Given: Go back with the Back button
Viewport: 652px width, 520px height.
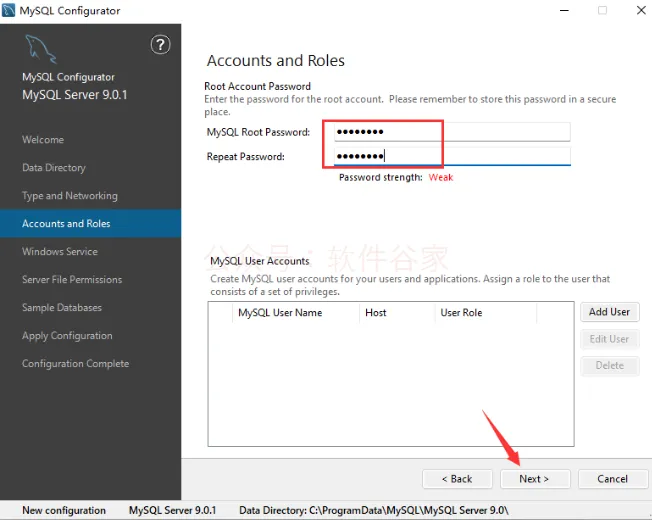Looking at the screenshot, I should click(x=457, y=479).
